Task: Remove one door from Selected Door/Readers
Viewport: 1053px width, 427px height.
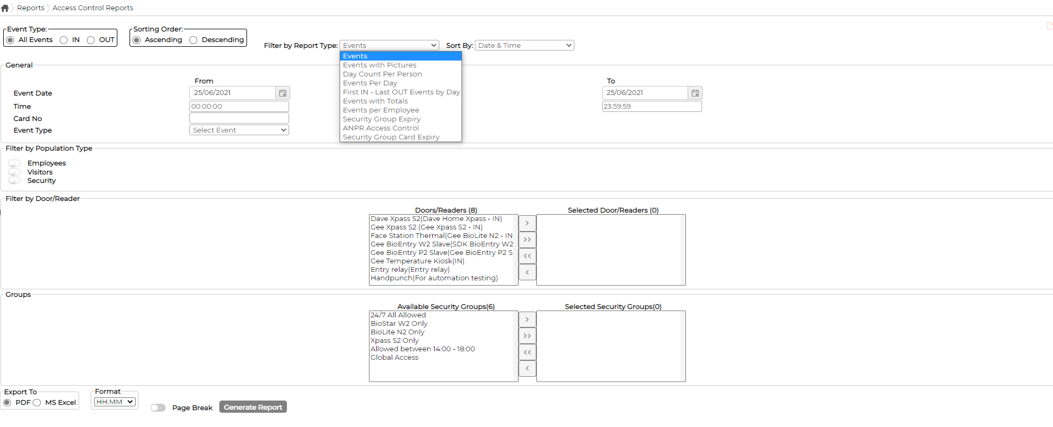Action: pyautogui.click(x=527, y=273)
